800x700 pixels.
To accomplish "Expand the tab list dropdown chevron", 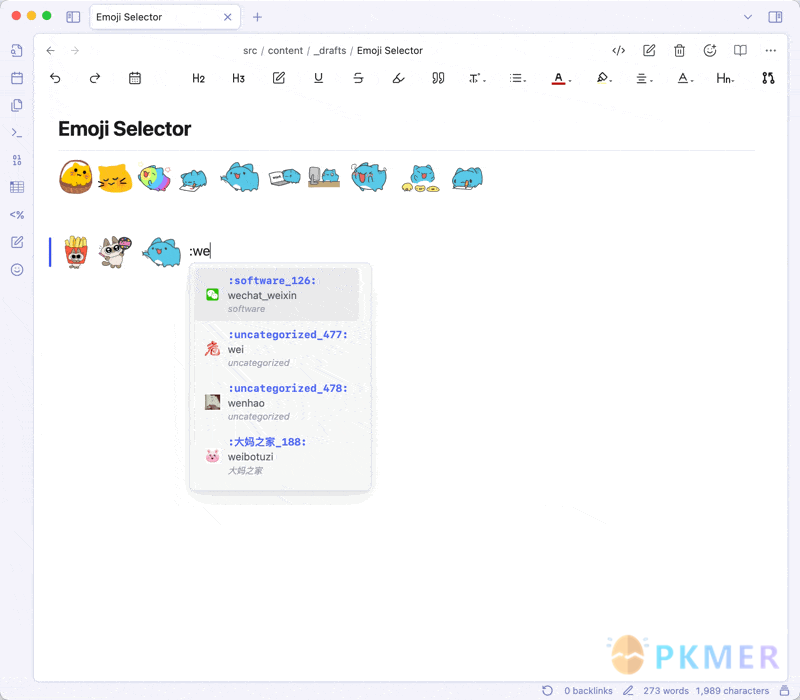I will (x=748, y=17).
